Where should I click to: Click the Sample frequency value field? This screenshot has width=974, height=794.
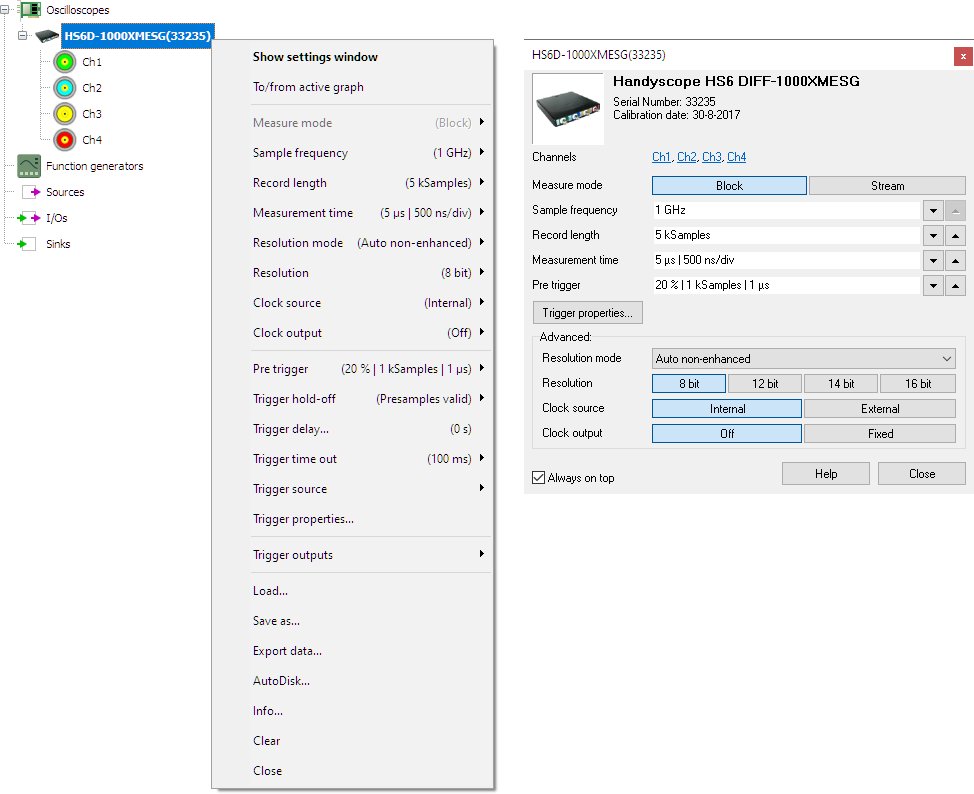click(786, 210)
